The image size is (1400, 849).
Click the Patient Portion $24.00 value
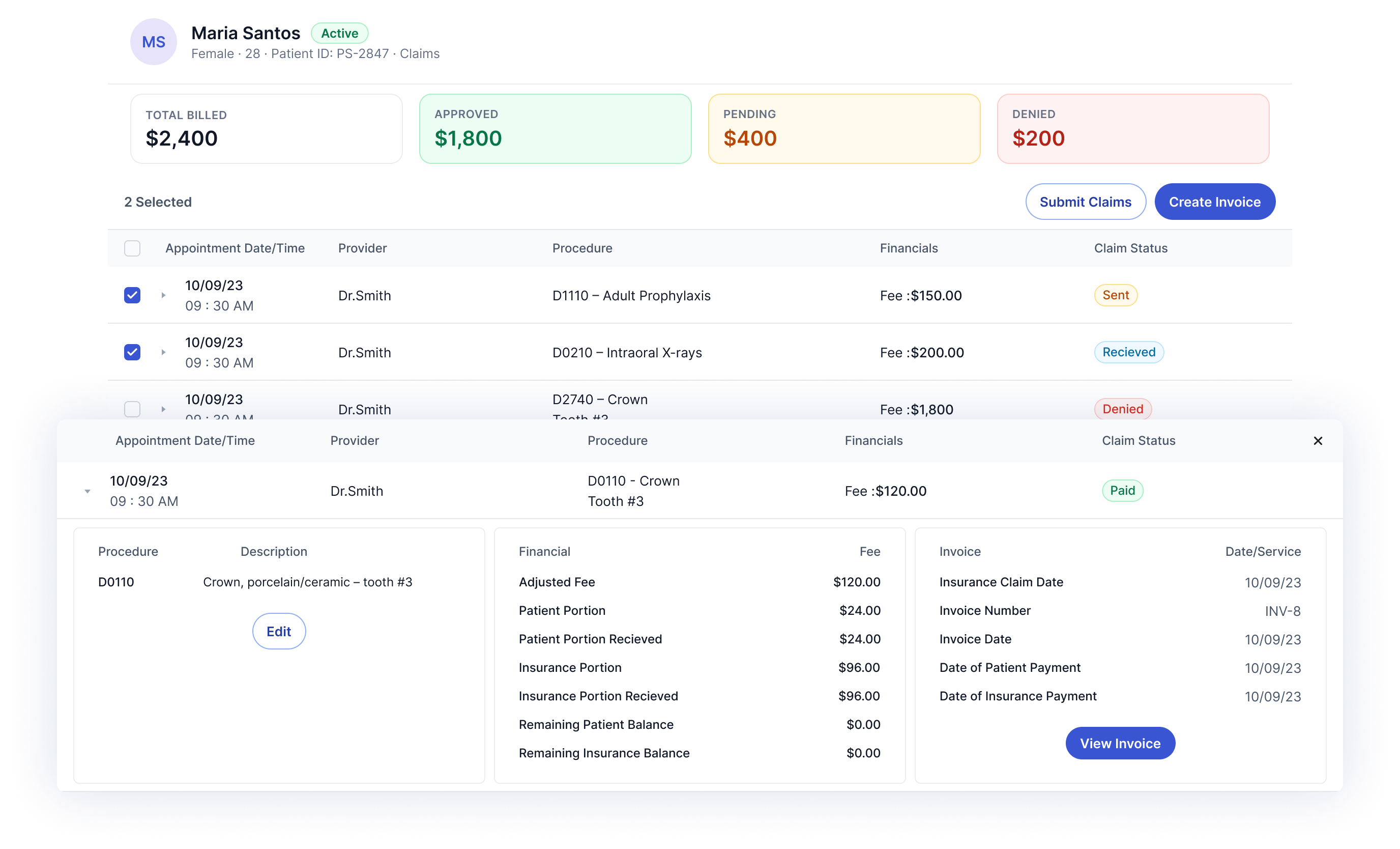tap(860, 610)
